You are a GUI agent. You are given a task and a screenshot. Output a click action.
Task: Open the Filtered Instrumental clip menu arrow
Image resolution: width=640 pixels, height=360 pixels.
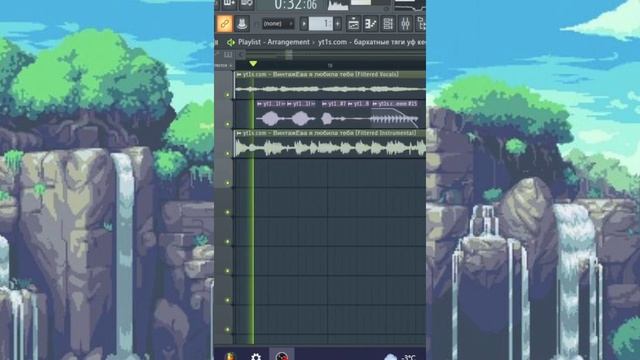pyautogui.click(x=239, y=133)
